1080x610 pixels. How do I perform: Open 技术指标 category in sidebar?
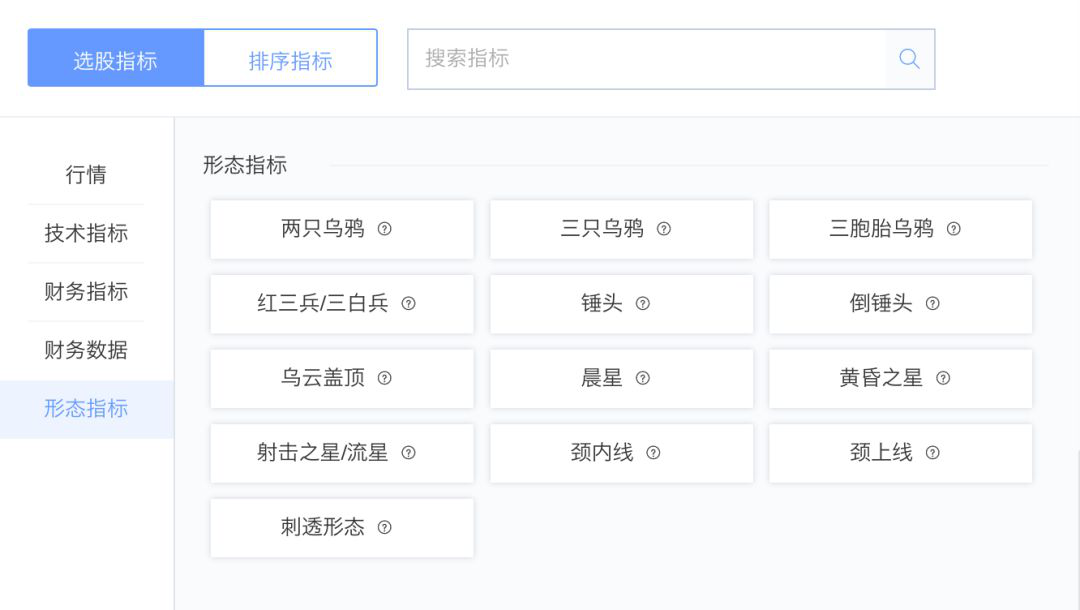click(x=86, y=234)
